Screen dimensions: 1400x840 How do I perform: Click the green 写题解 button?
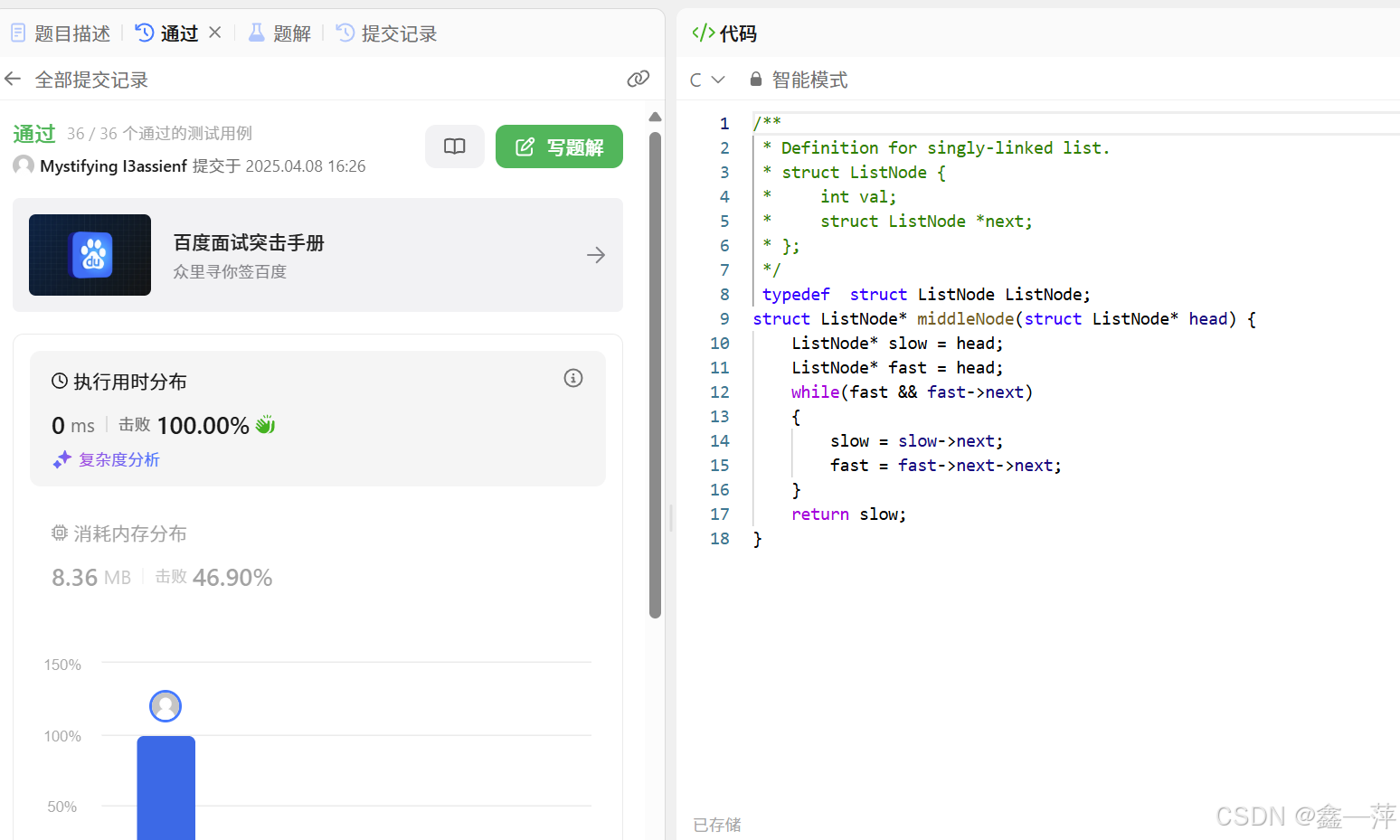coord(559,146)
